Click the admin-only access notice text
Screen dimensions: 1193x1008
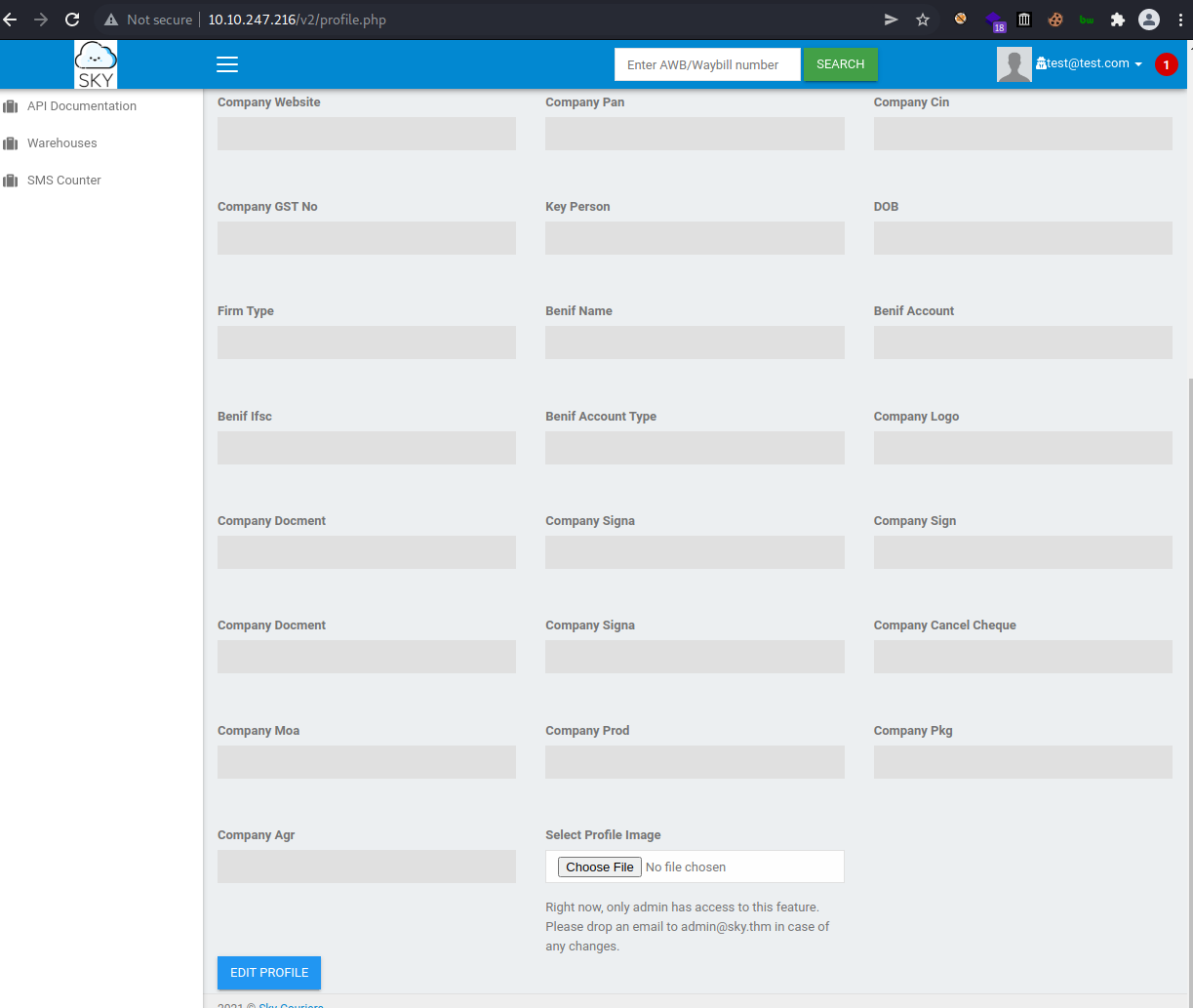tap(688, 926)
